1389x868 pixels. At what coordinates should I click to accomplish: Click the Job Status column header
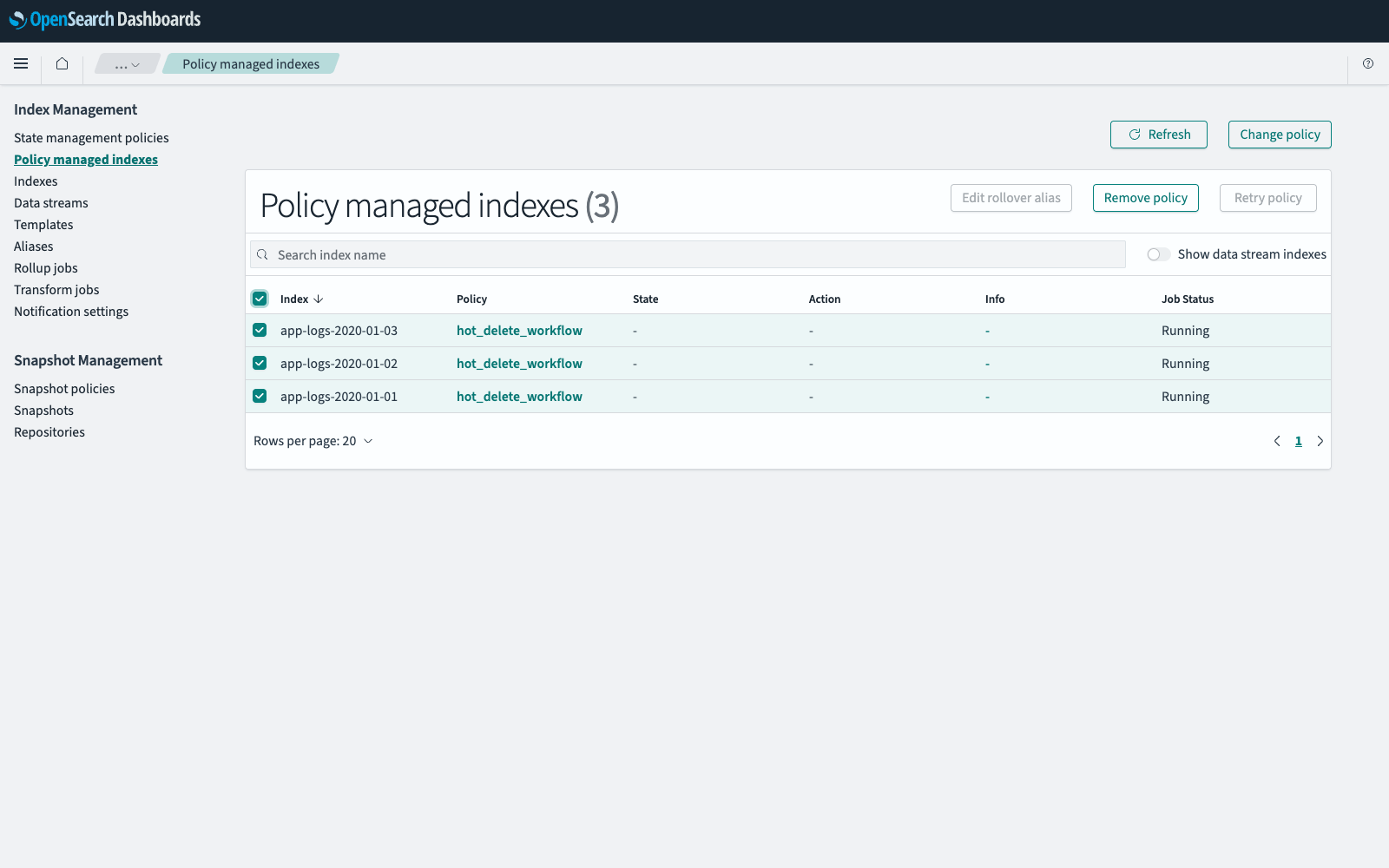[x=1188, y=299]
